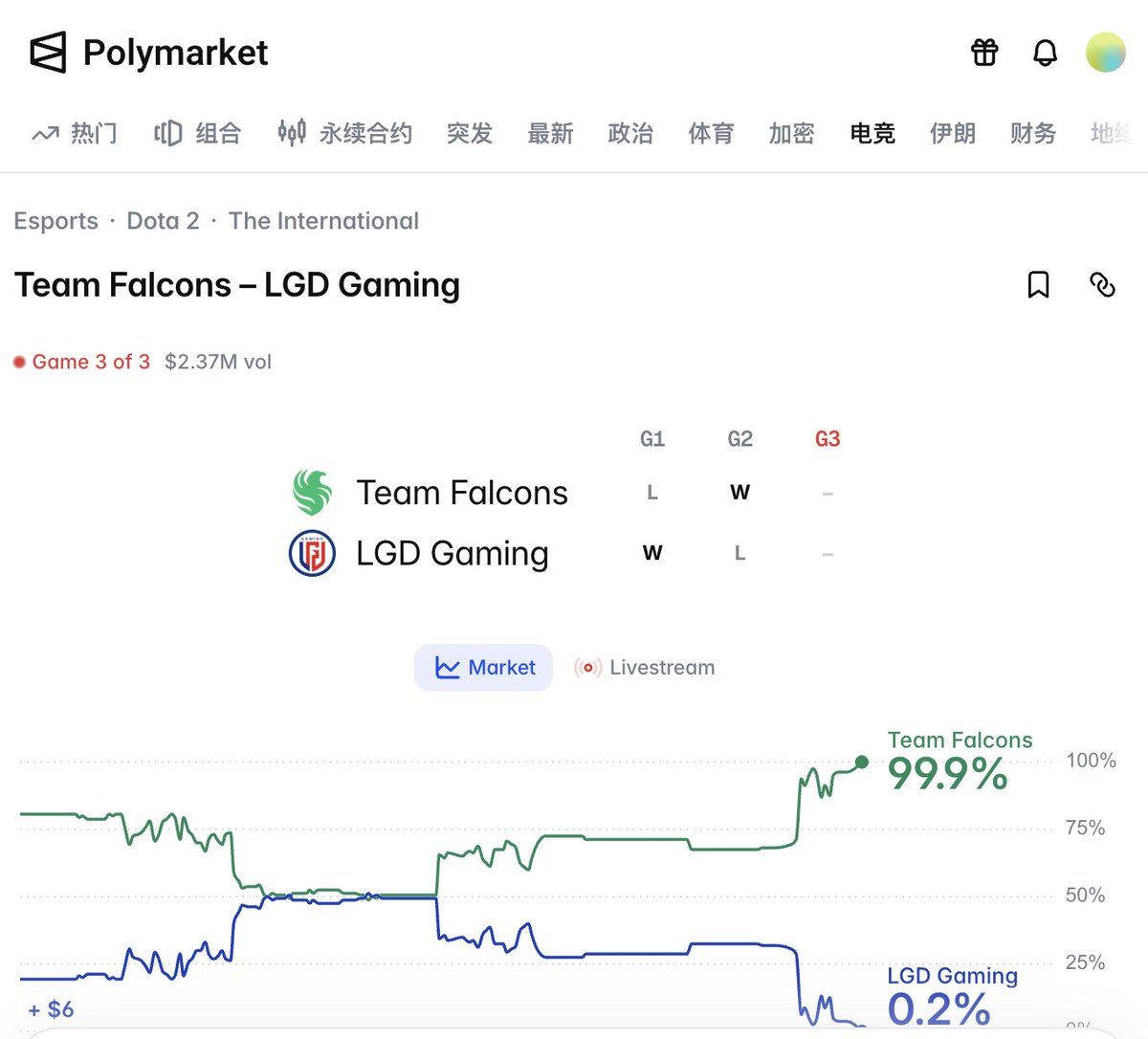
Task: Open the Polymarket logo home link
Action: coord(148,53)
